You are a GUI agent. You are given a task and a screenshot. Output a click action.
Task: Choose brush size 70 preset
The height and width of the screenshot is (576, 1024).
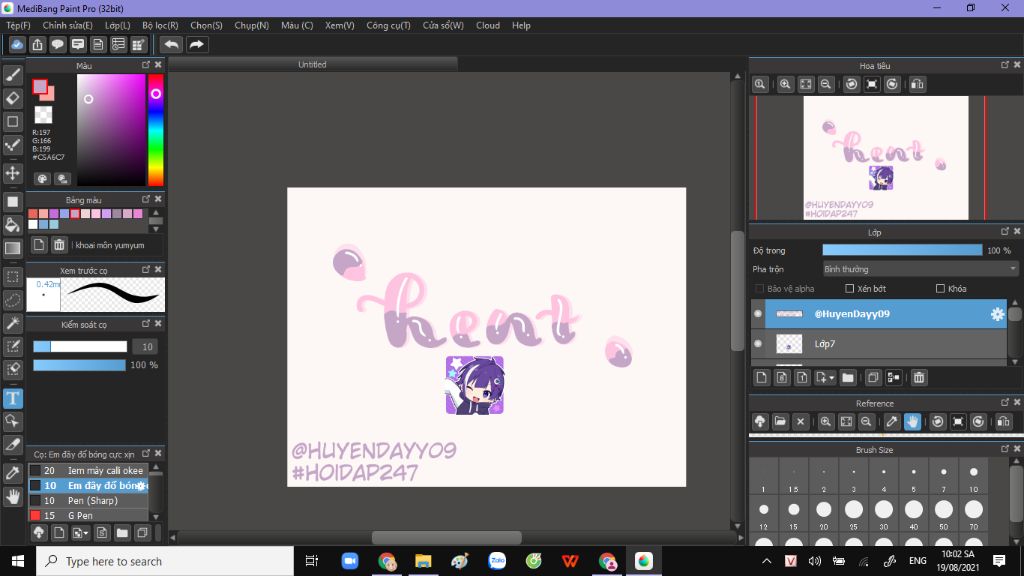click(974, 514)
